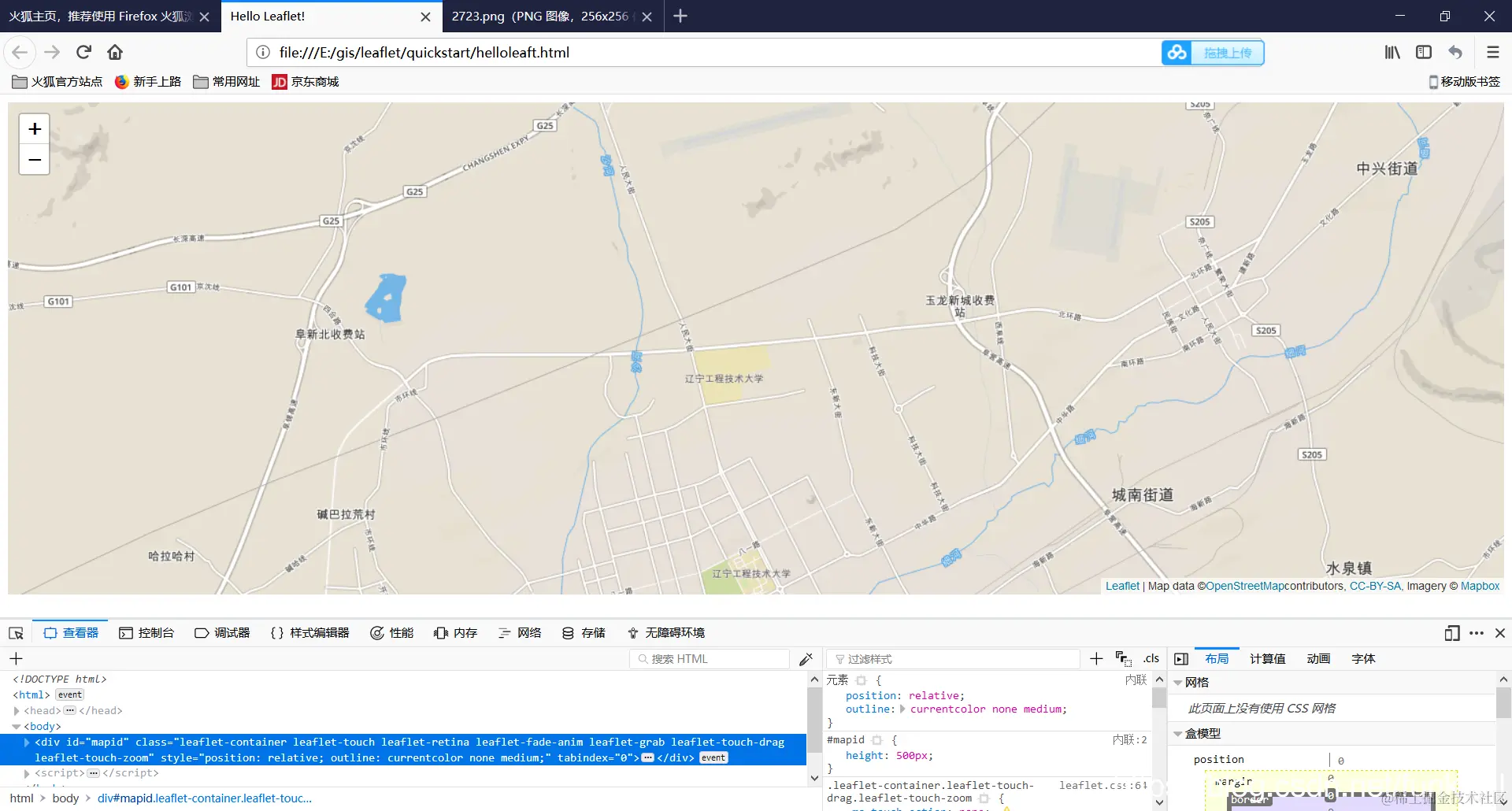Zoom out on the Leaflet map

click(35, 160)
